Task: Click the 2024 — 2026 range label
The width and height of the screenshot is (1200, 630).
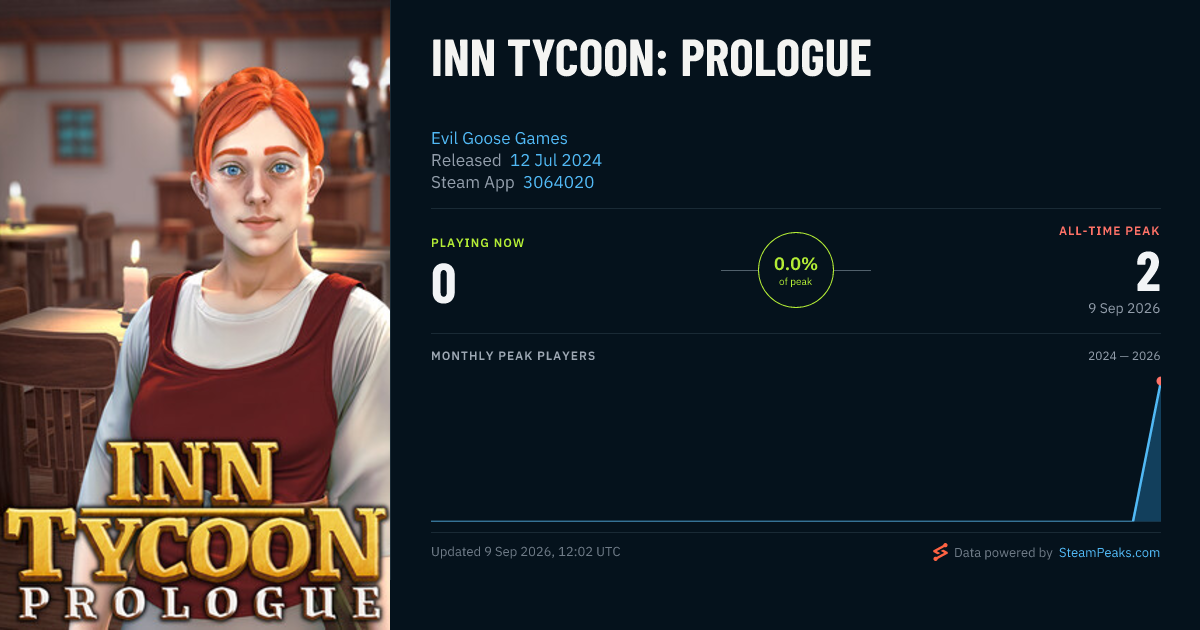Action: 1124,356
